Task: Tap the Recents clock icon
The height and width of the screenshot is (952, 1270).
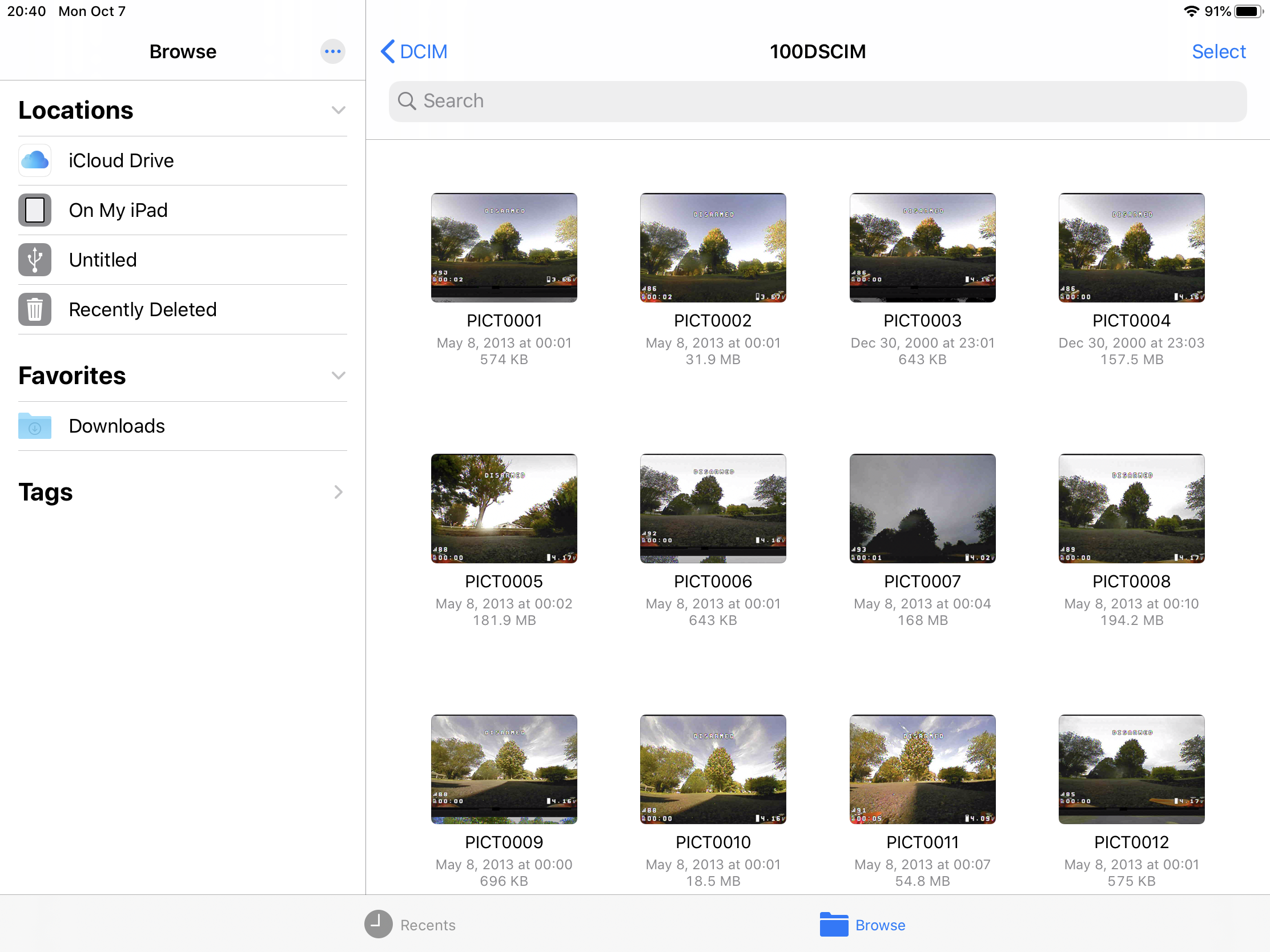Action: pyautogui.click(x=379, y=925)
